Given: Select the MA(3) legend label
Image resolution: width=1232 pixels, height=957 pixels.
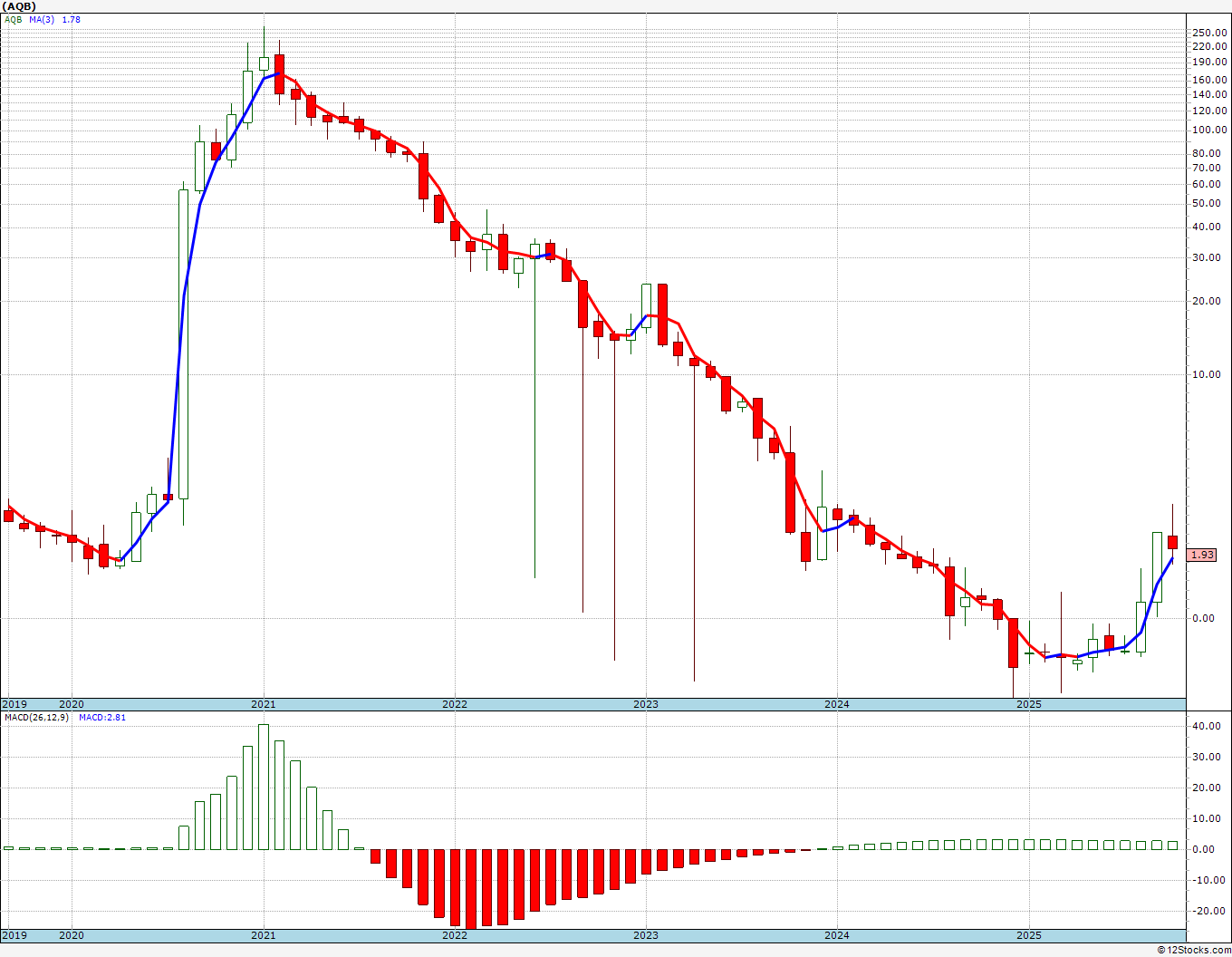Looking at the screenshot, I should 42,19.
